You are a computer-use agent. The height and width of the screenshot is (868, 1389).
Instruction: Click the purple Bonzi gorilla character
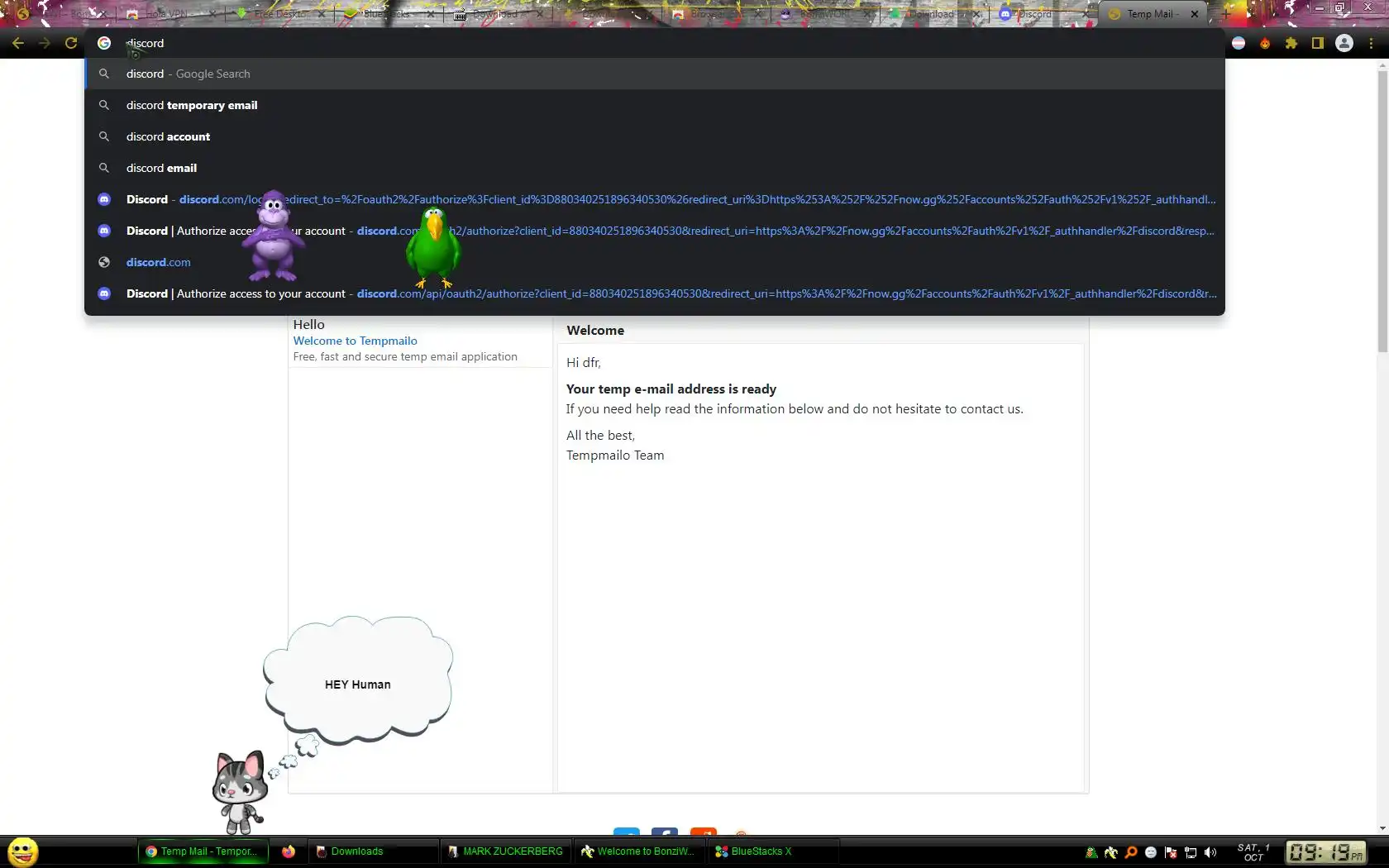[x=274, y=236]
